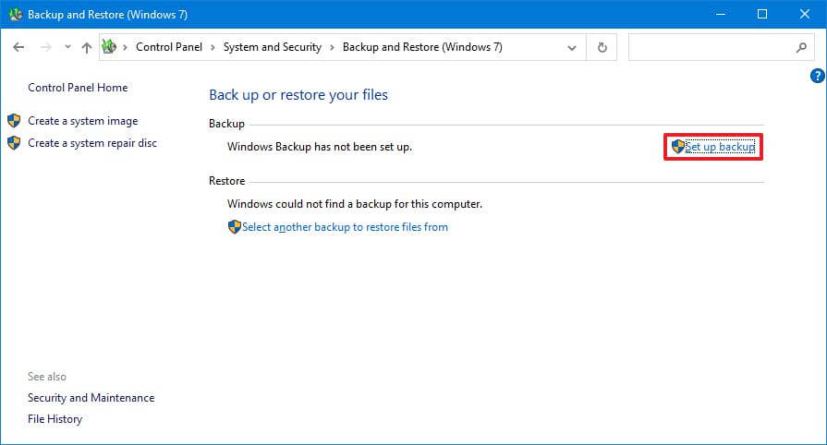
Task: Click the Forward navigation arrow
Action: coord(44,47)
